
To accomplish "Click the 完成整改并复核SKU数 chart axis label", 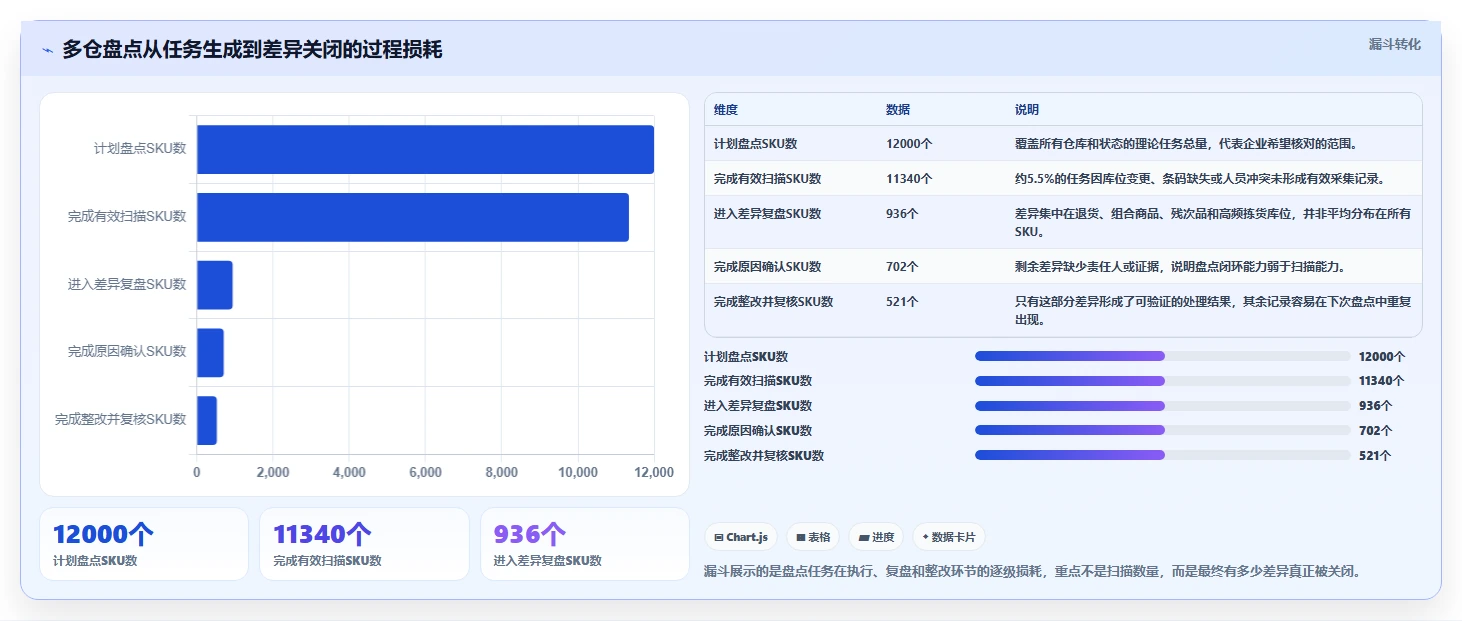I will tap(121, 420).
